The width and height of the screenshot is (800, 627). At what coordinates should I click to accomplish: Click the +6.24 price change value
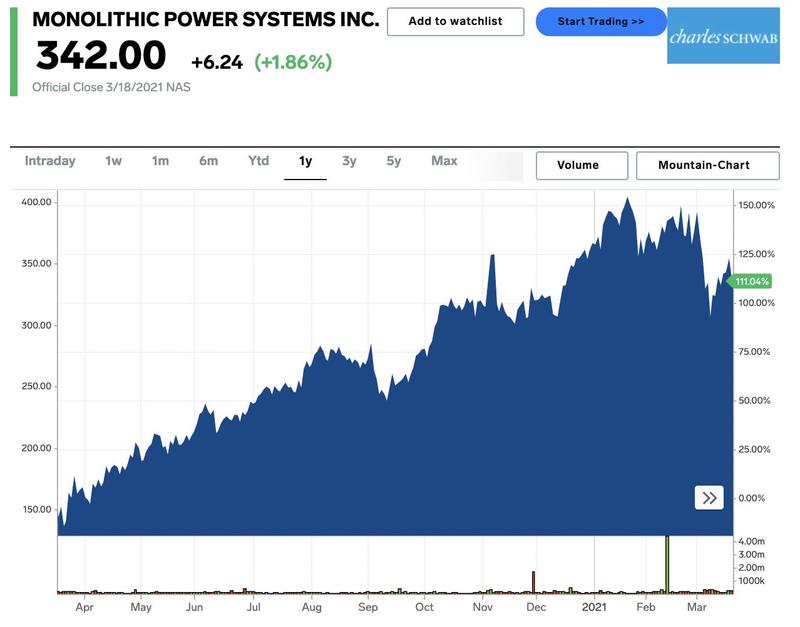[217, 63]
